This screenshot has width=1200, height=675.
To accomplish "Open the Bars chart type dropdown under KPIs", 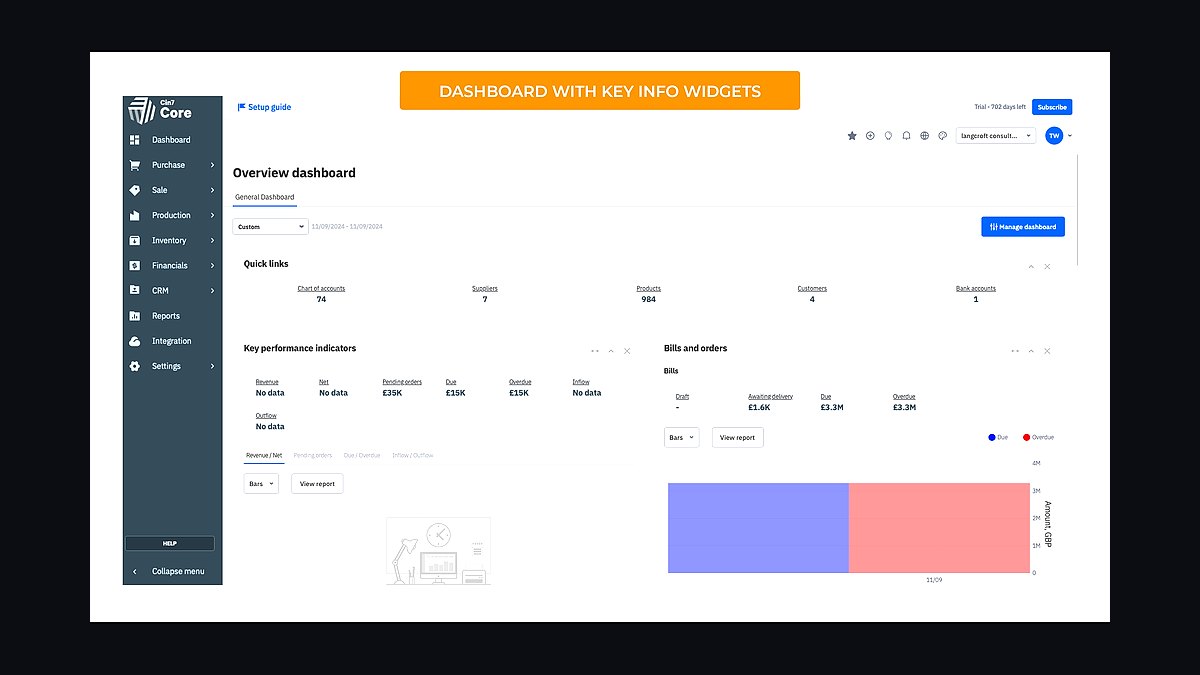I will click(261, 483).
